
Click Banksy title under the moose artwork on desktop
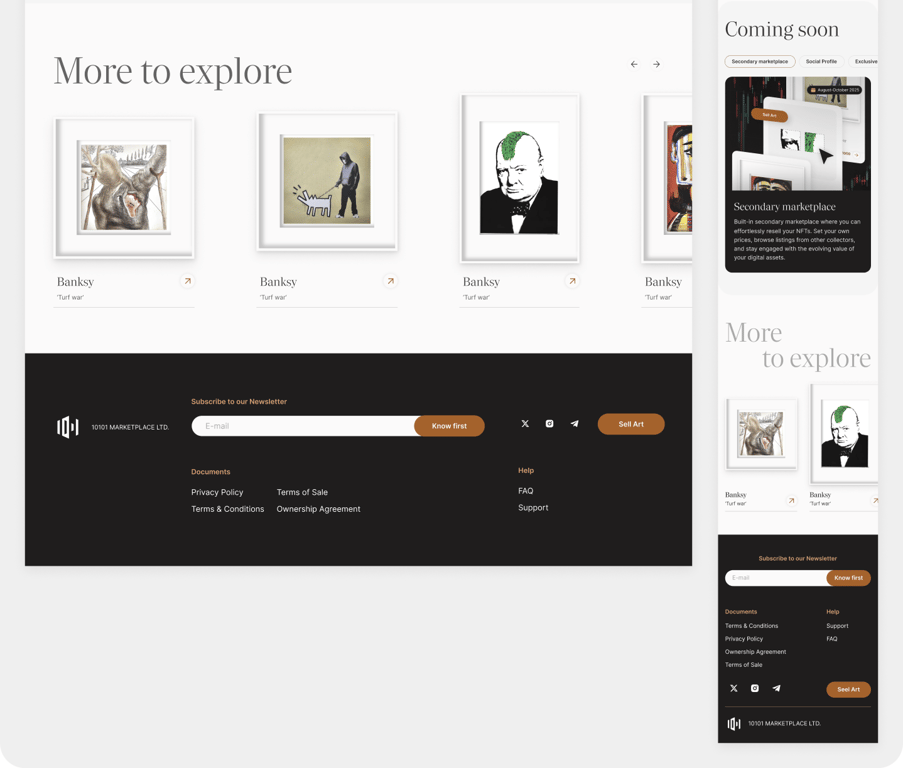click(75, 282)
